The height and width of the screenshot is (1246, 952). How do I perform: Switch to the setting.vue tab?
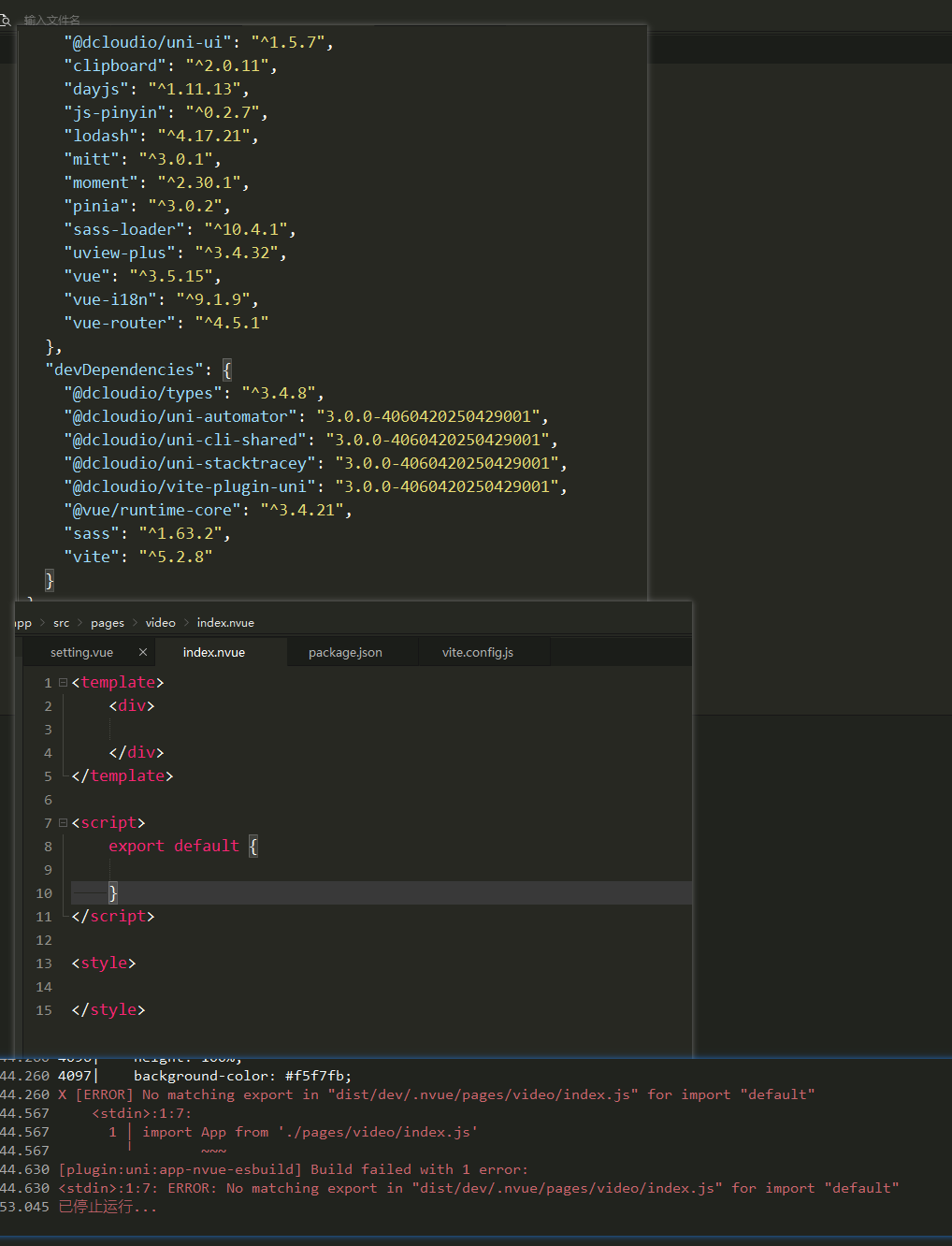(82, 652)
